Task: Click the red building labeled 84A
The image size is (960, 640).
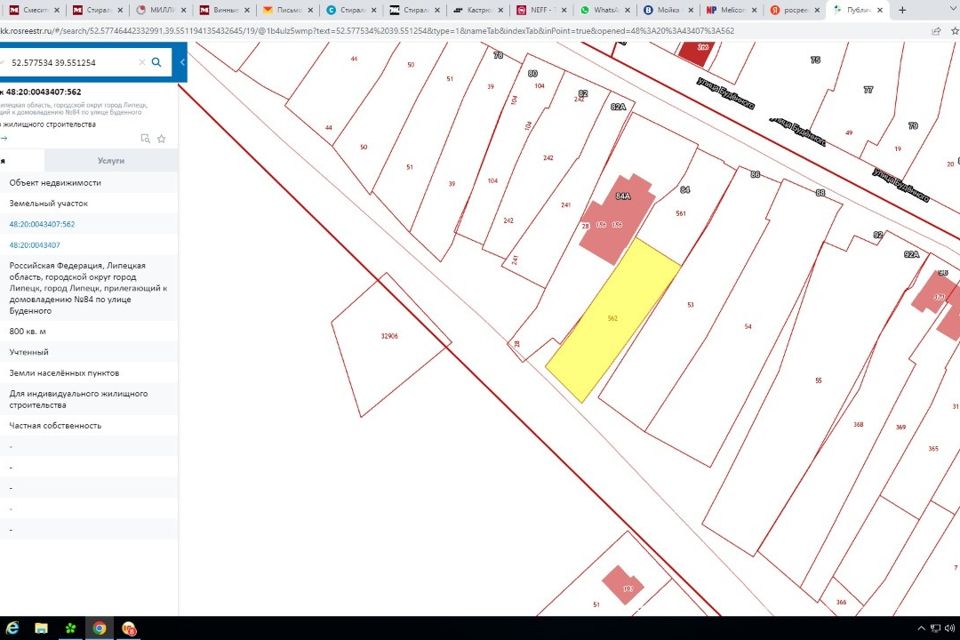Action: point(617,219)
